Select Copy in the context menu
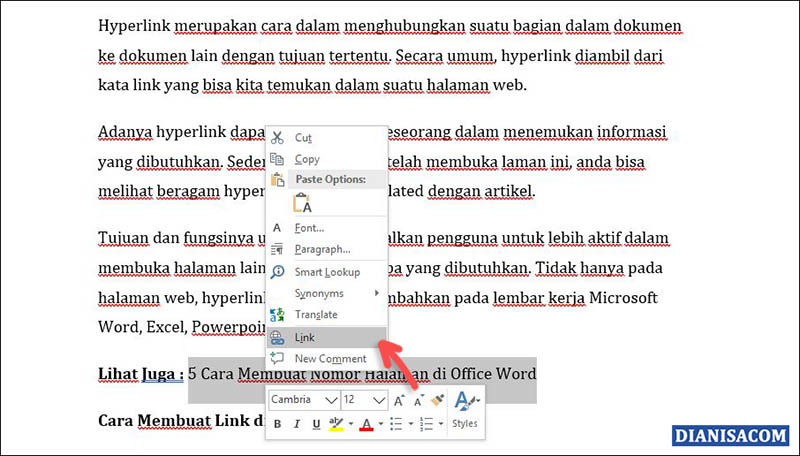This screenshot has height=456, width=800. pos(307,159)
